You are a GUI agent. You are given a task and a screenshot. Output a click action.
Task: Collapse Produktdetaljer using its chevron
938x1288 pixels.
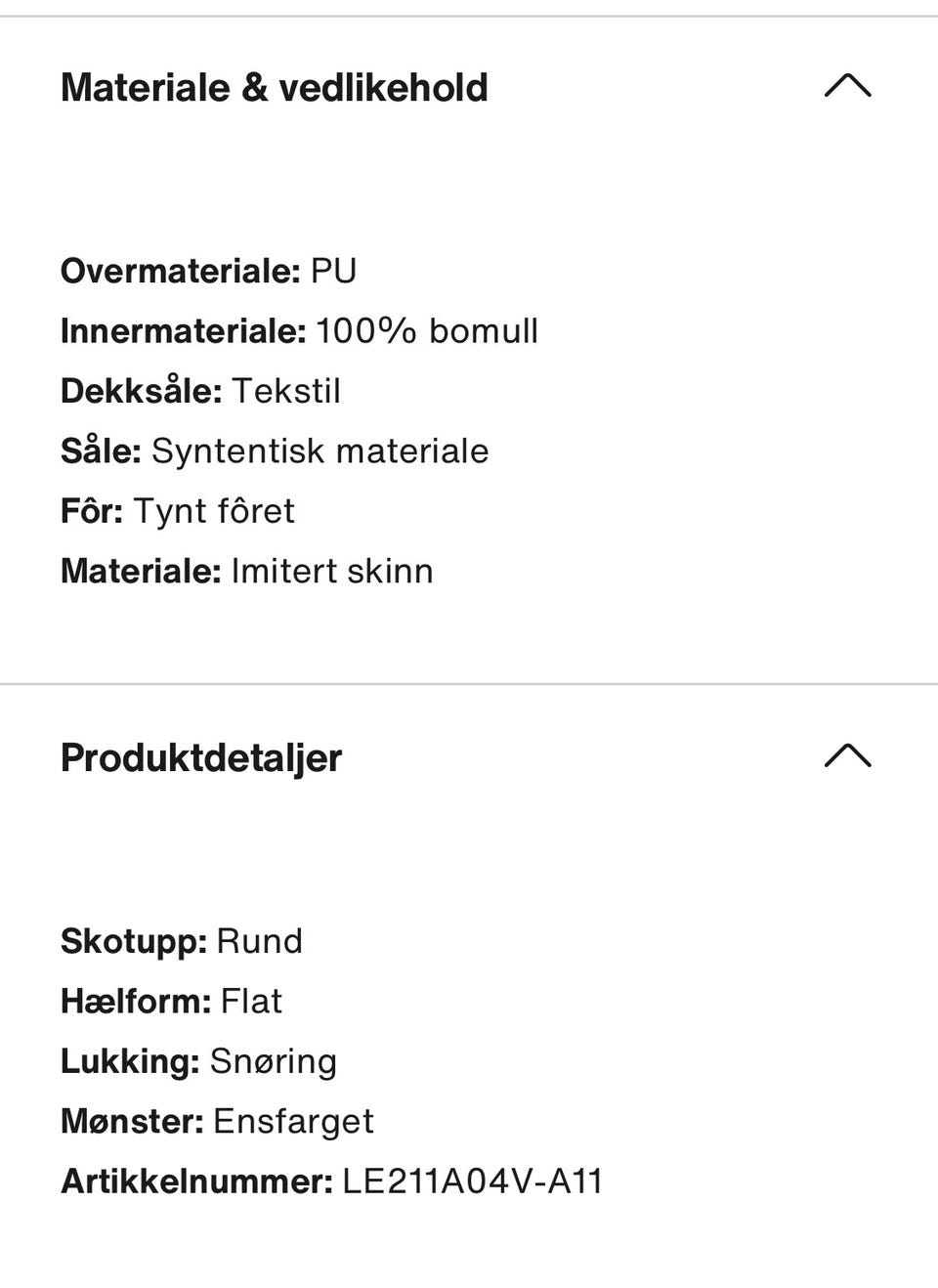tap(847, 756)
